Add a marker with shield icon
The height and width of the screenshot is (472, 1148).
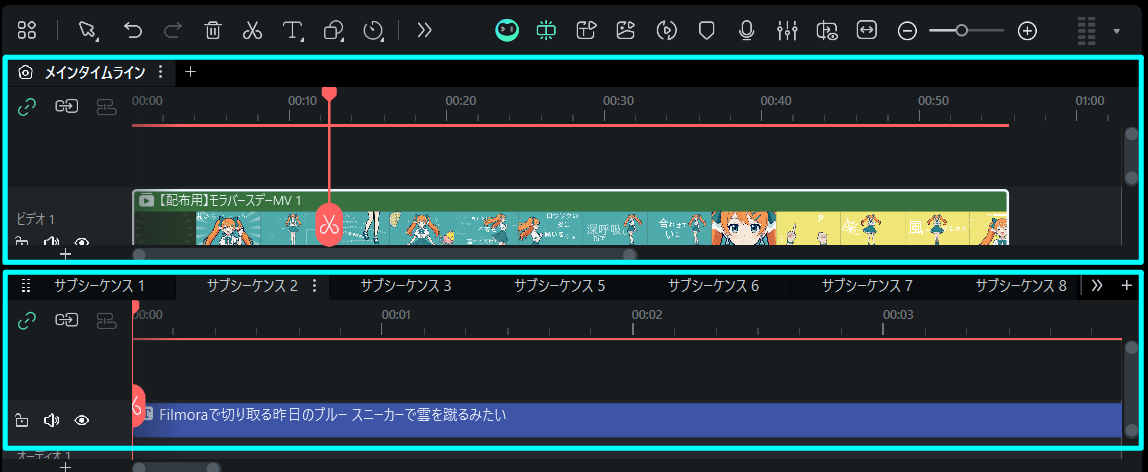[x=706, y=30]
